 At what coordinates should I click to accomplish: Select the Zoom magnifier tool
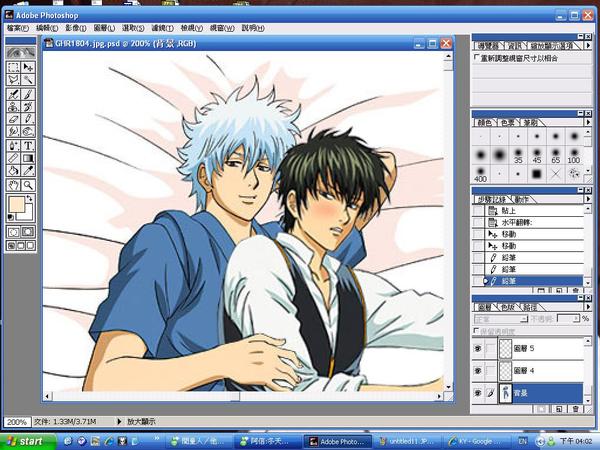point(28,186)
